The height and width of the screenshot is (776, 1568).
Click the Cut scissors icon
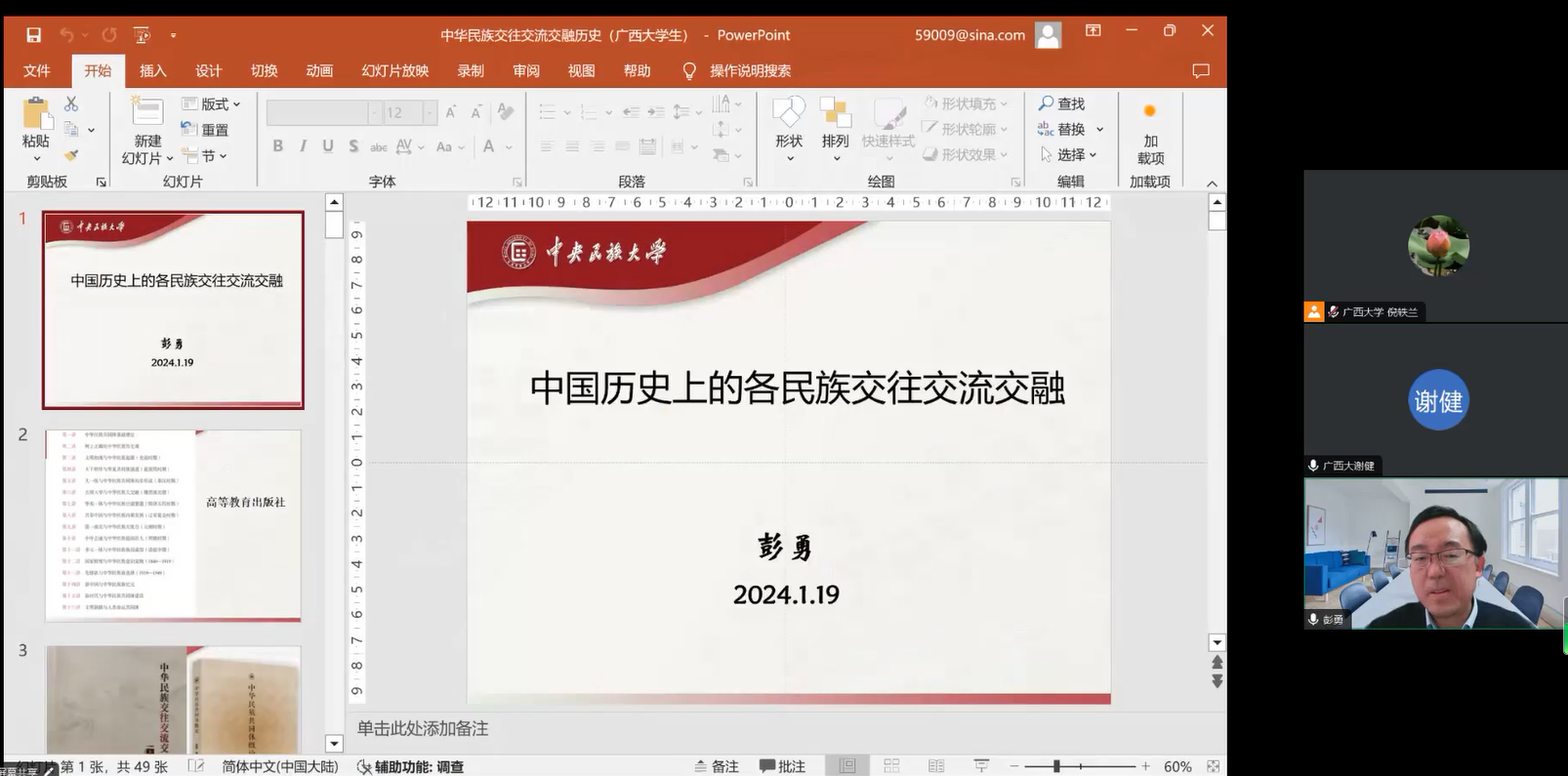tap(71, 103)
